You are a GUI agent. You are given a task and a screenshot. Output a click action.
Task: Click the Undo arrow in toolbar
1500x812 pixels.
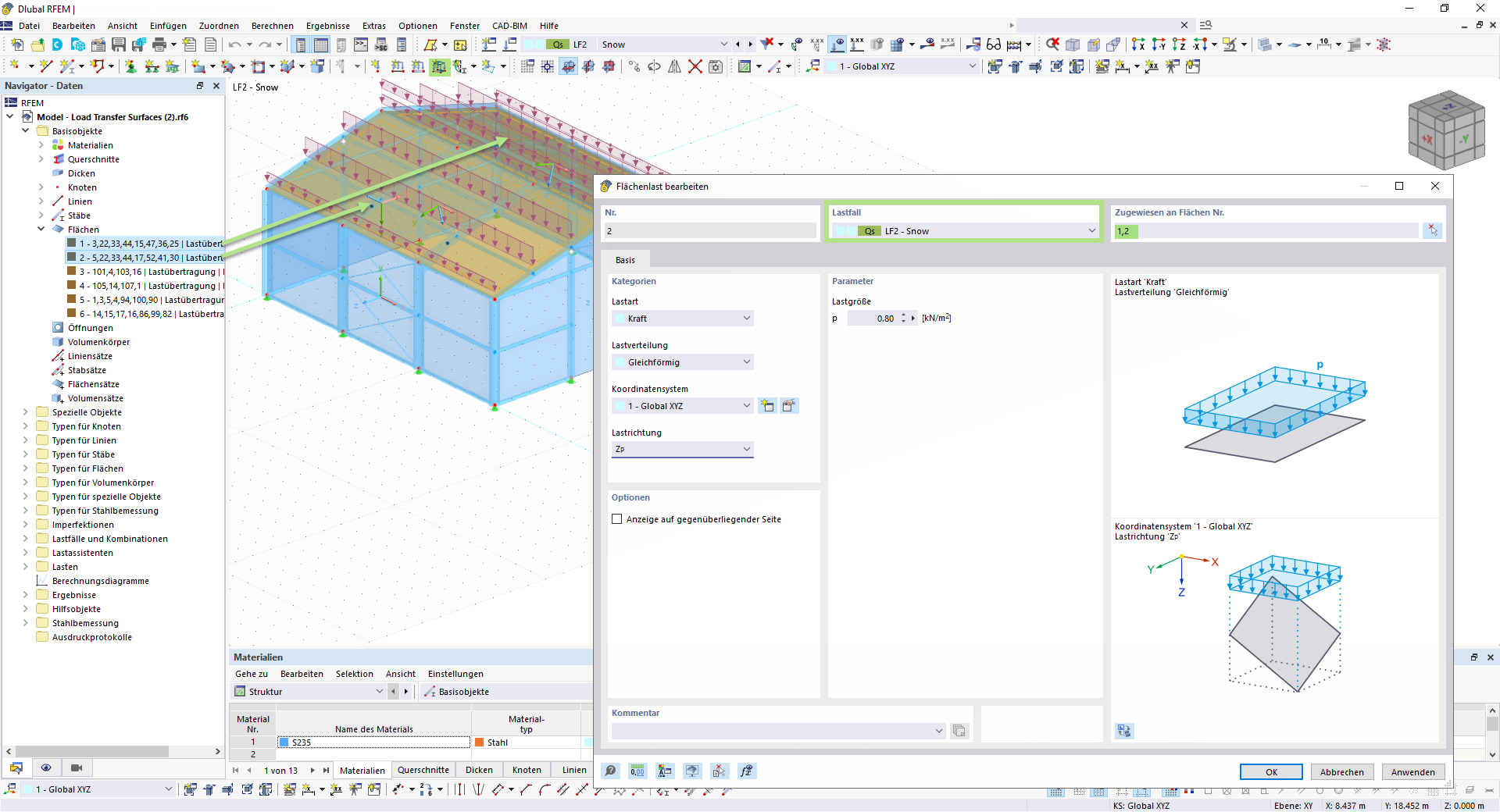[x=234, y=45]
